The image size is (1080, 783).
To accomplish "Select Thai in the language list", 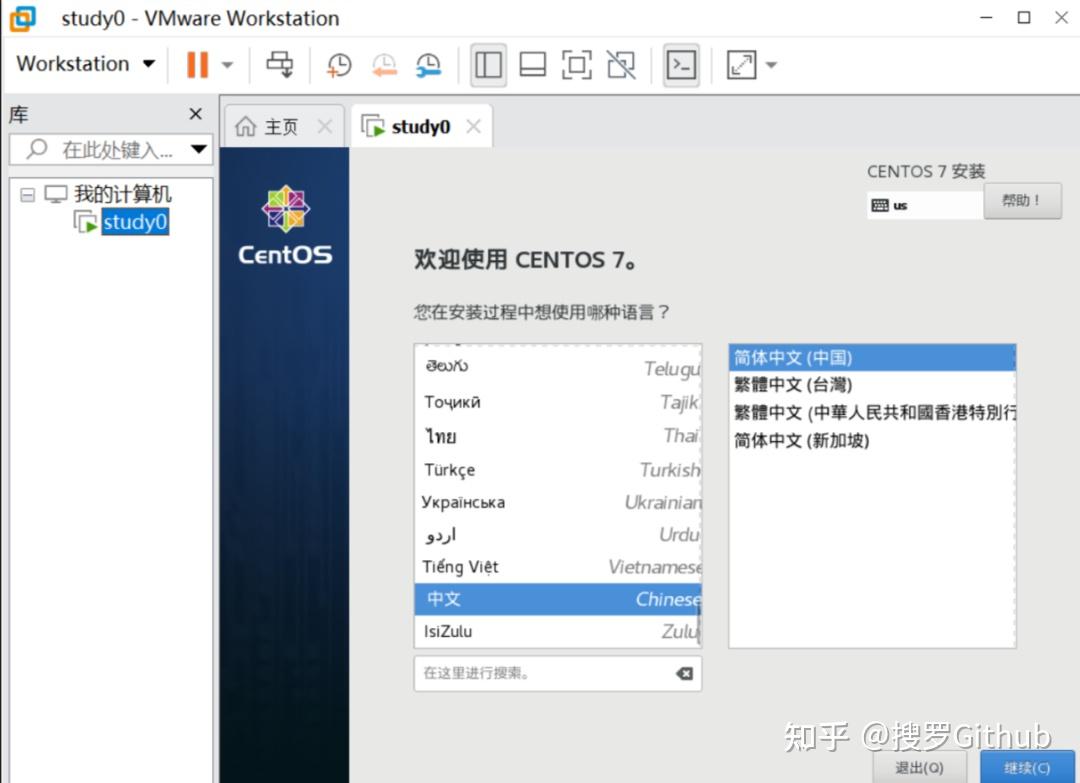I will click(x=558, y=436).
